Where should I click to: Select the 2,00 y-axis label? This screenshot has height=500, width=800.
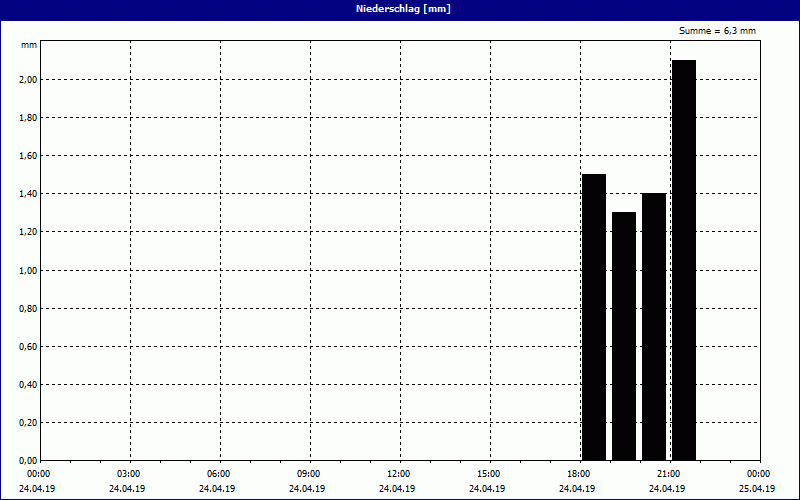tap(28, 80)
